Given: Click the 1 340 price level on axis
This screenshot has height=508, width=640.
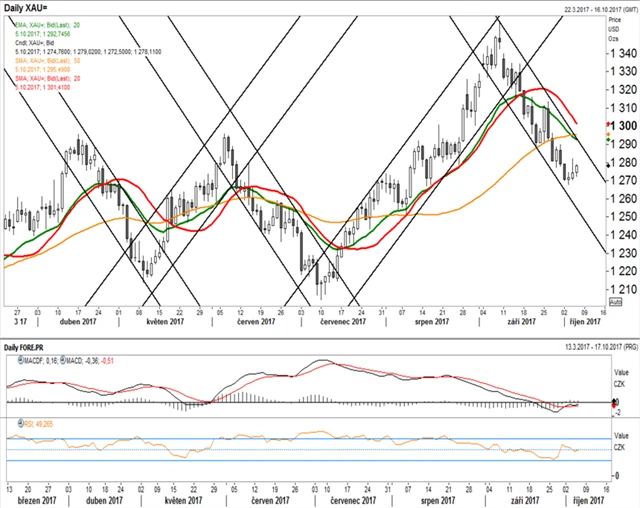Looking at the screenshot, I should [x=622, y=53].
